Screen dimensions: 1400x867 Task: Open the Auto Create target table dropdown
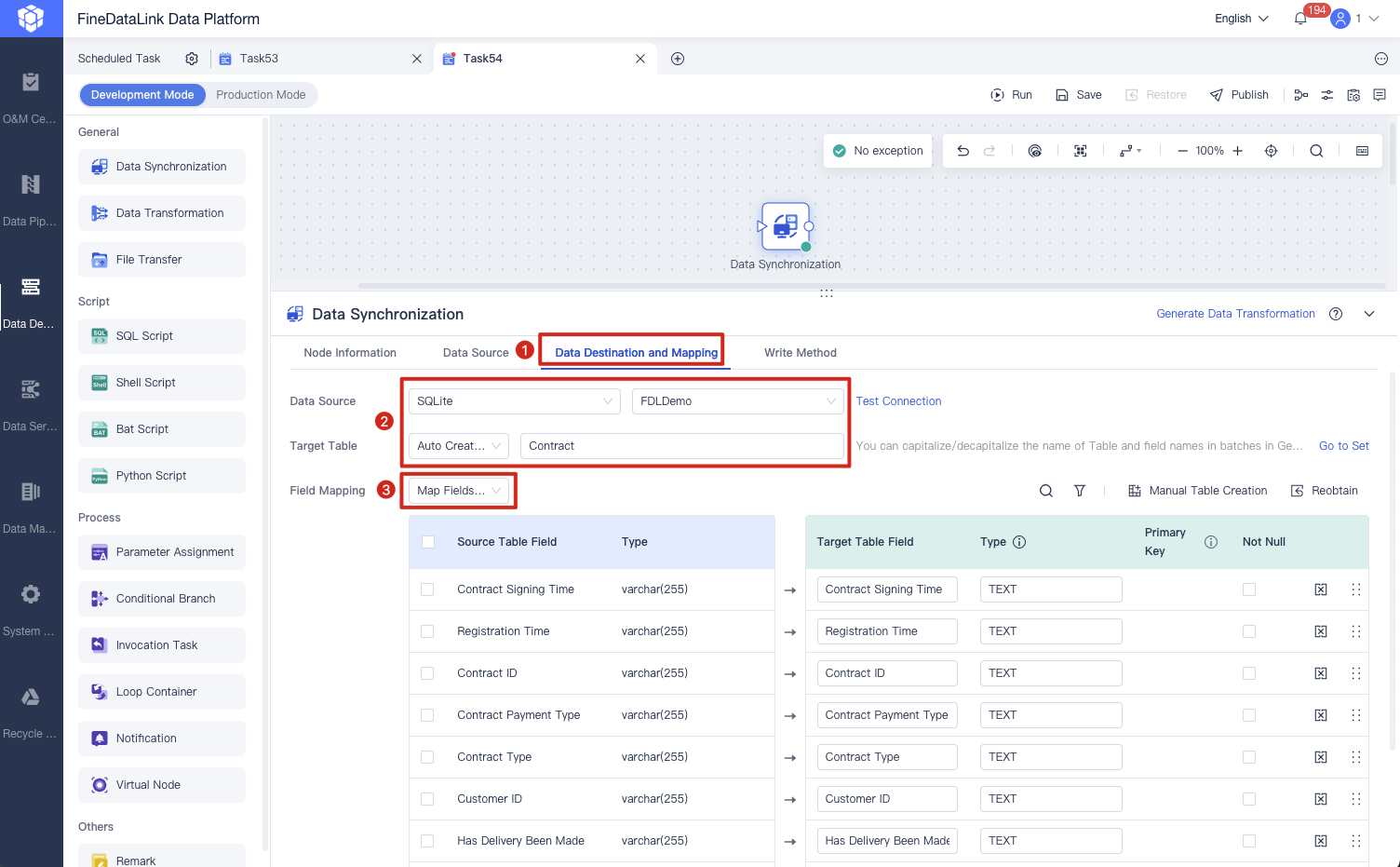(459, 446)
